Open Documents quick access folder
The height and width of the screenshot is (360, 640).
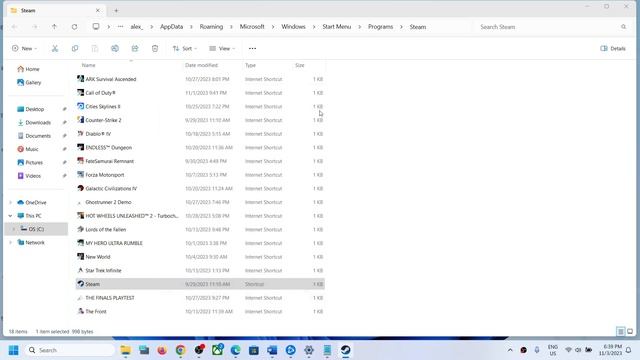(x=34, y=136)
